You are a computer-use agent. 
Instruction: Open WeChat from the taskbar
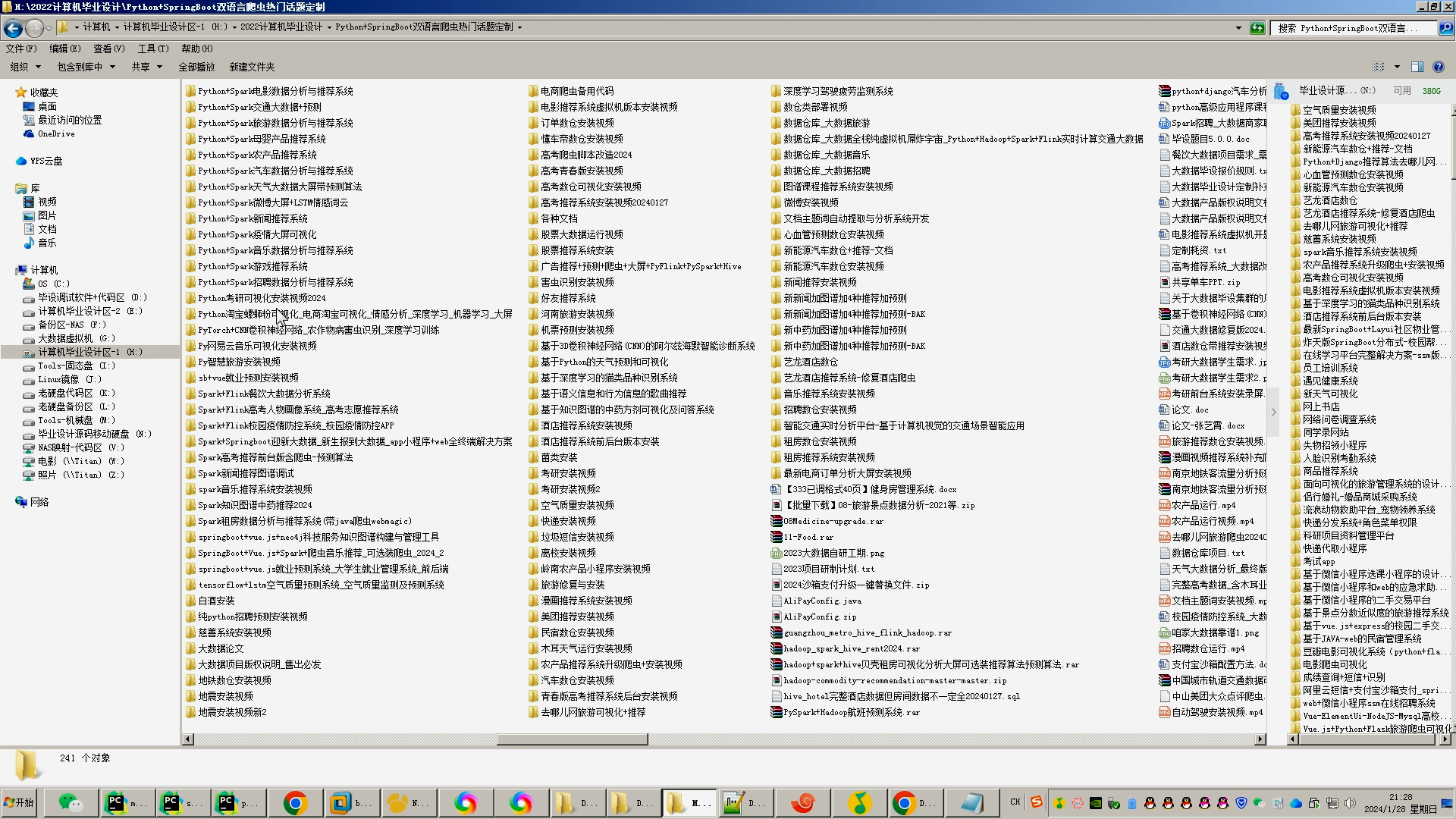[71, 802]
